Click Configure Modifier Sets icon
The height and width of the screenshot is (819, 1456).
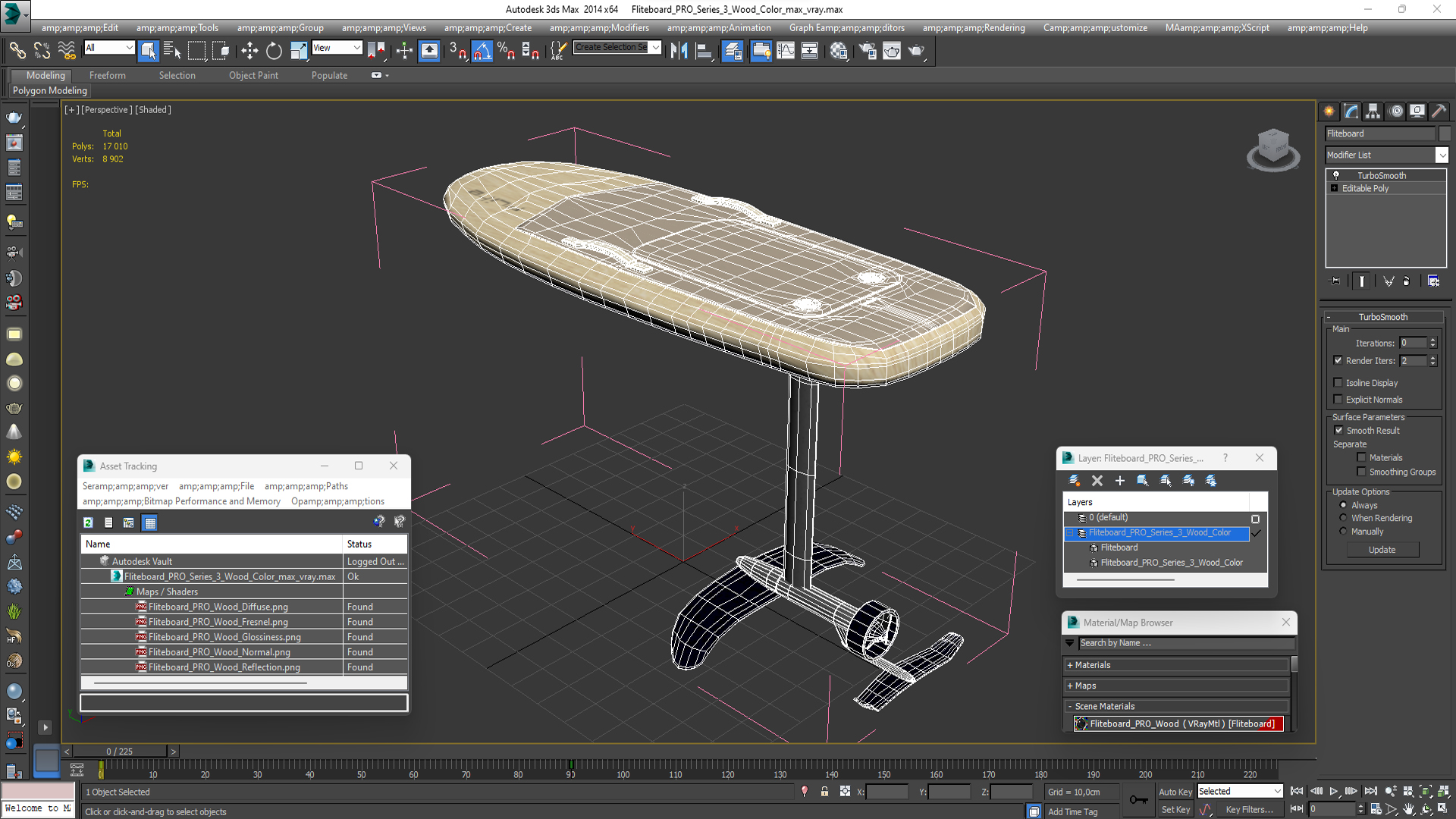1433,281
